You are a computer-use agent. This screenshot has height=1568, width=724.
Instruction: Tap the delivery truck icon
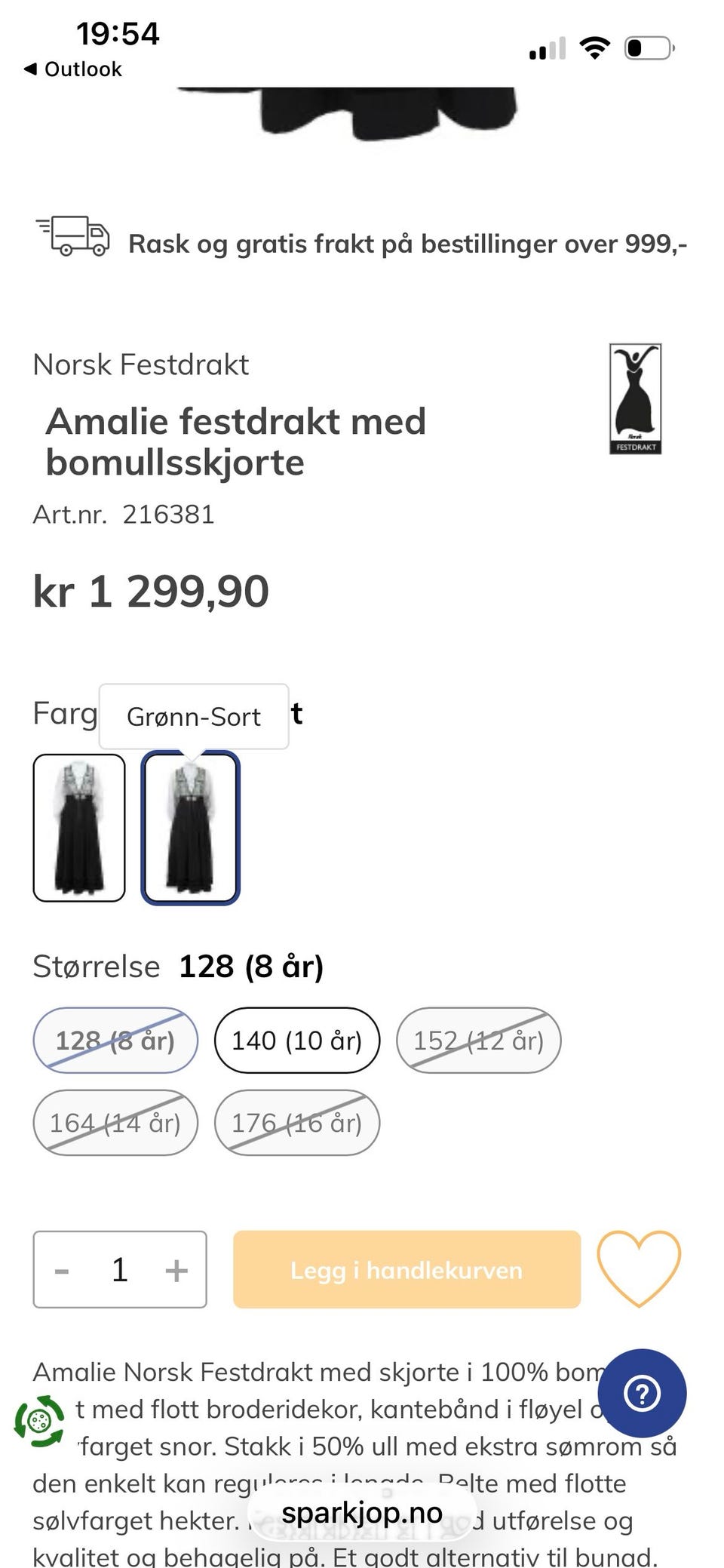pos(72,235)
